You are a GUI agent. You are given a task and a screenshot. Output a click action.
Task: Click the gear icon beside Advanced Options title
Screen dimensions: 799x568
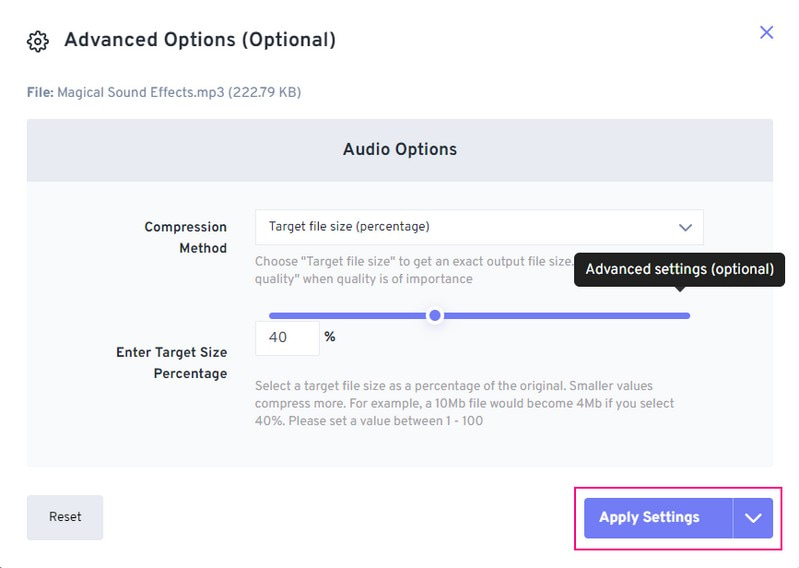(x=38, y=41)
